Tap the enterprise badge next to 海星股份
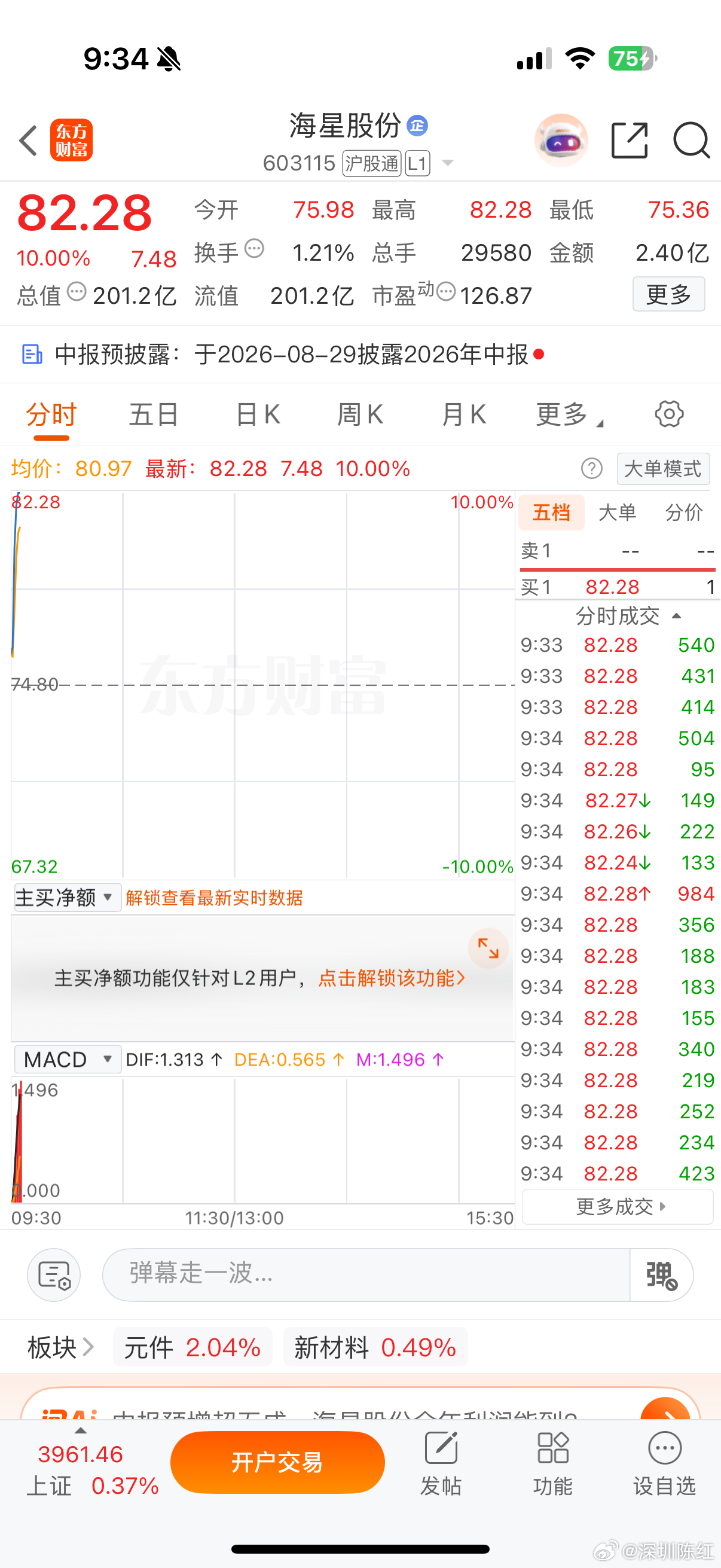The width and height of the screenshot is (721, 1568). click(x=417, y=126)
